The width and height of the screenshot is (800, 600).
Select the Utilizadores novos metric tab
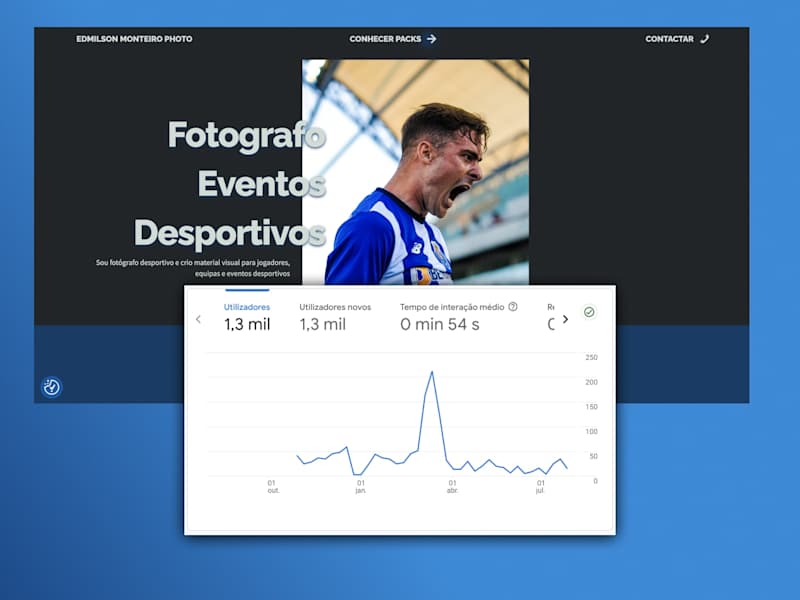335,316
